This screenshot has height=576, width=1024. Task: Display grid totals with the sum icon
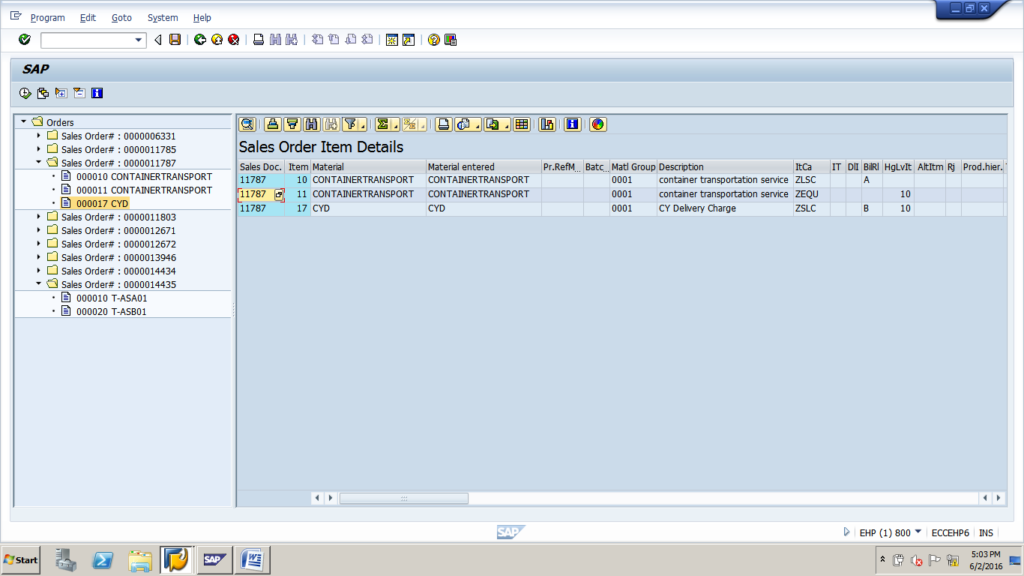(382, 124)
